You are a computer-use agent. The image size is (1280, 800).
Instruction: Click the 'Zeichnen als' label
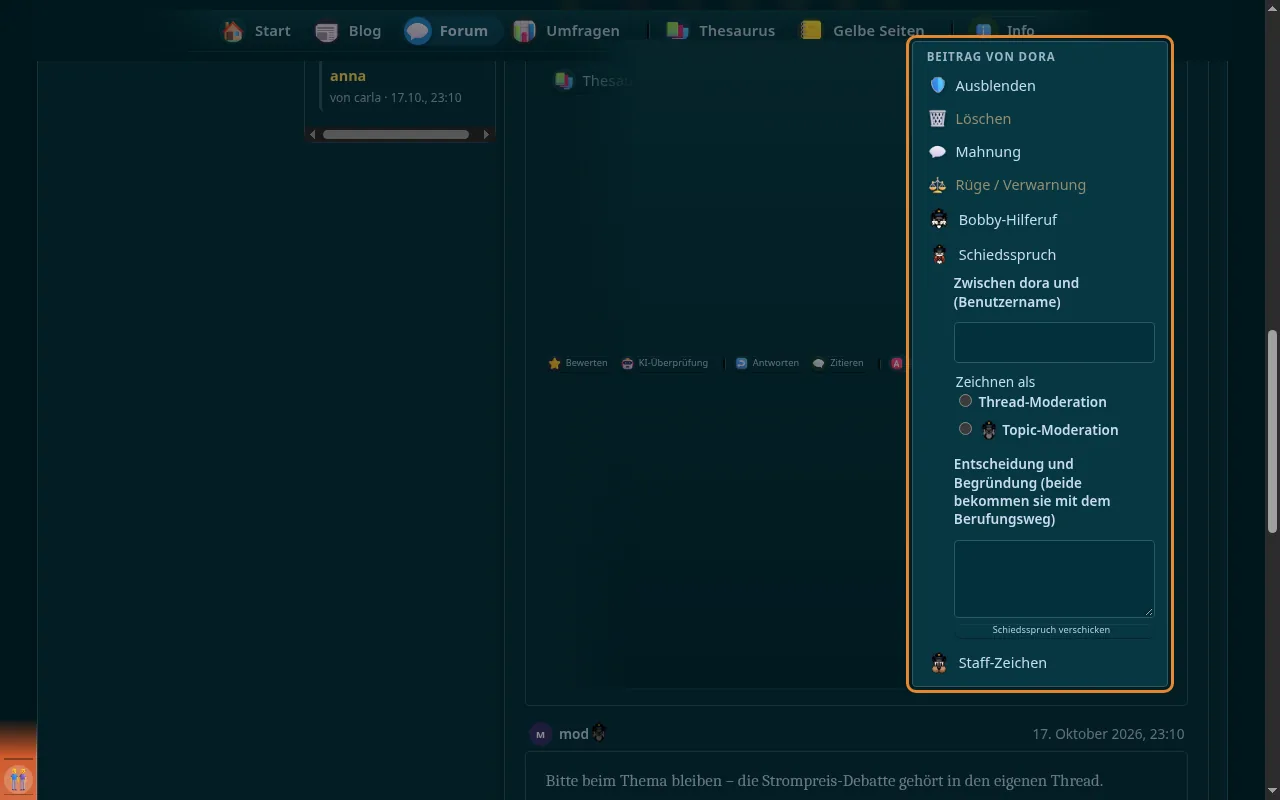pos(995,382)
